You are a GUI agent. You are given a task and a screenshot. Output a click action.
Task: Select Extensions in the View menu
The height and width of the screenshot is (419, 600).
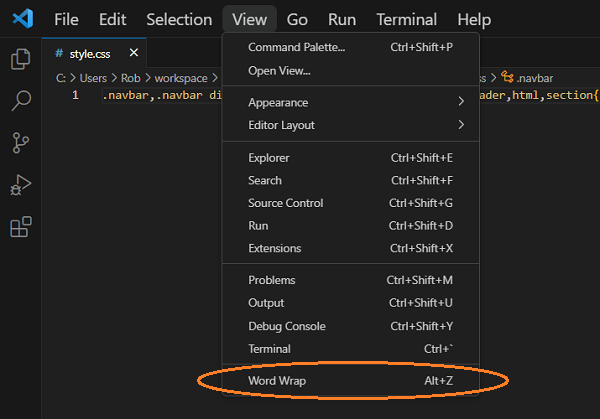click(x=351, y=248)
